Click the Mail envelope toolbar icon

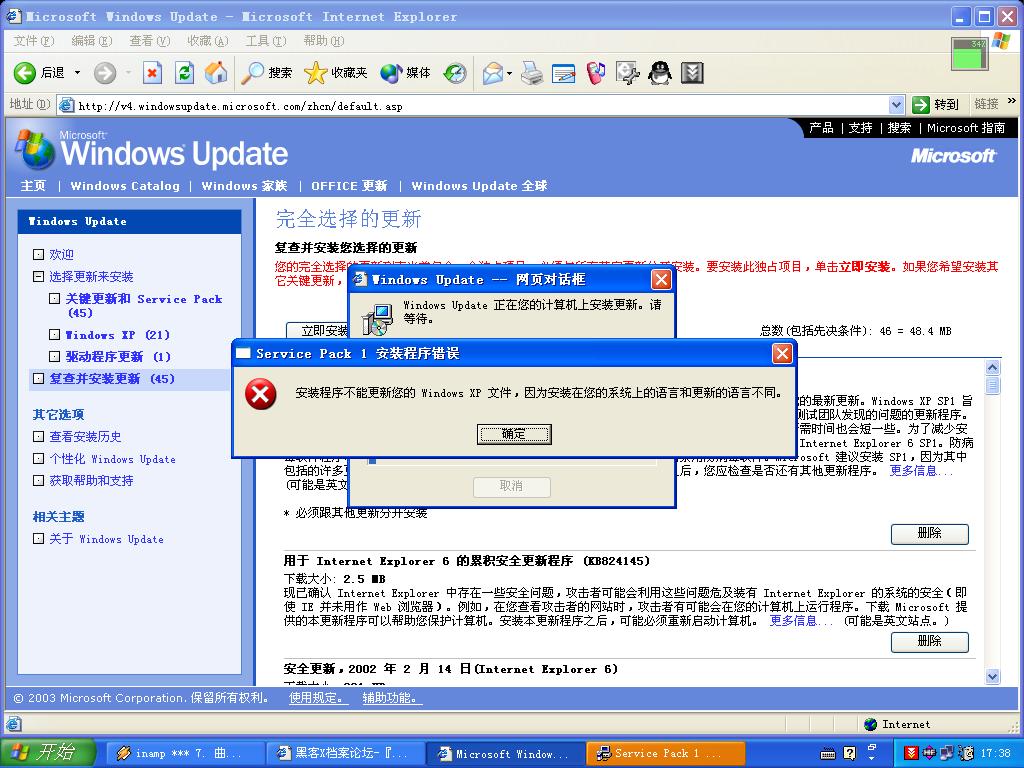point(493,72)
